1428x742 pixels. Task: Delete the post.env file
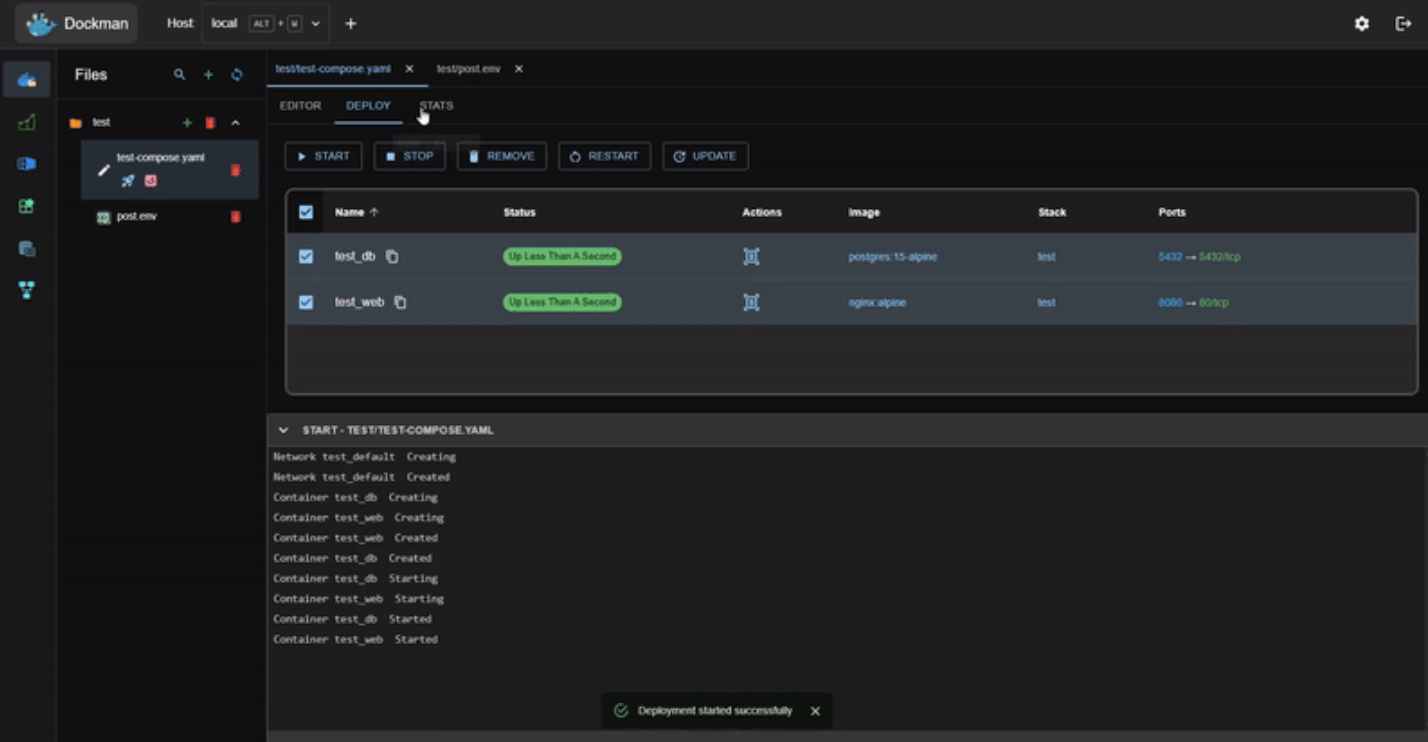click(x=236, y=217)
